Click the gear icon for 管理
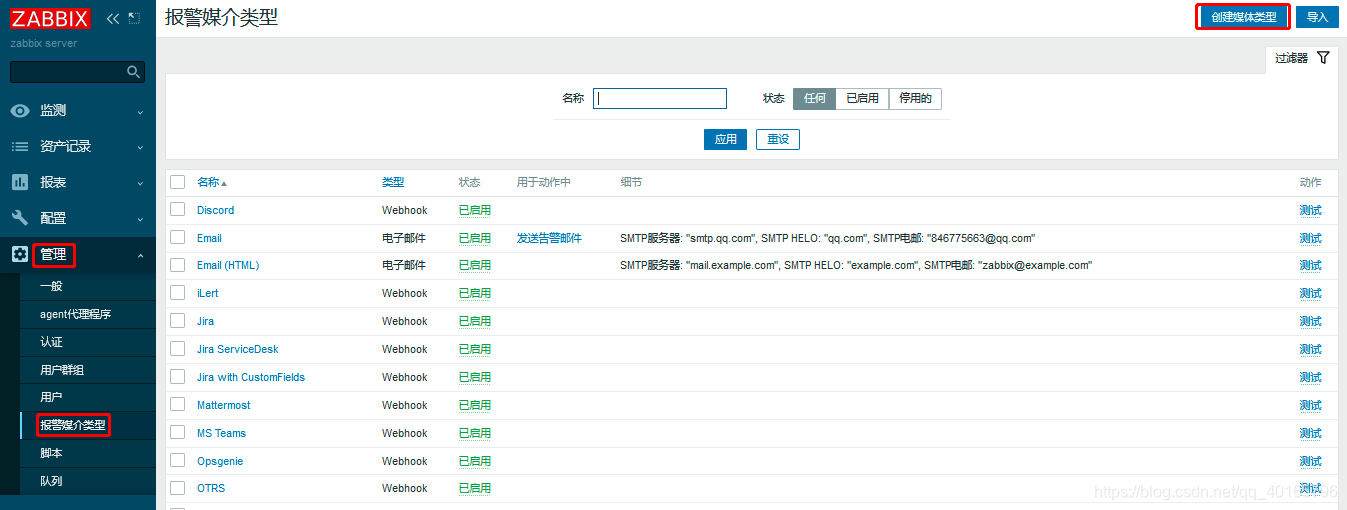Screen dimensions: 1347x510 point(20,254)
